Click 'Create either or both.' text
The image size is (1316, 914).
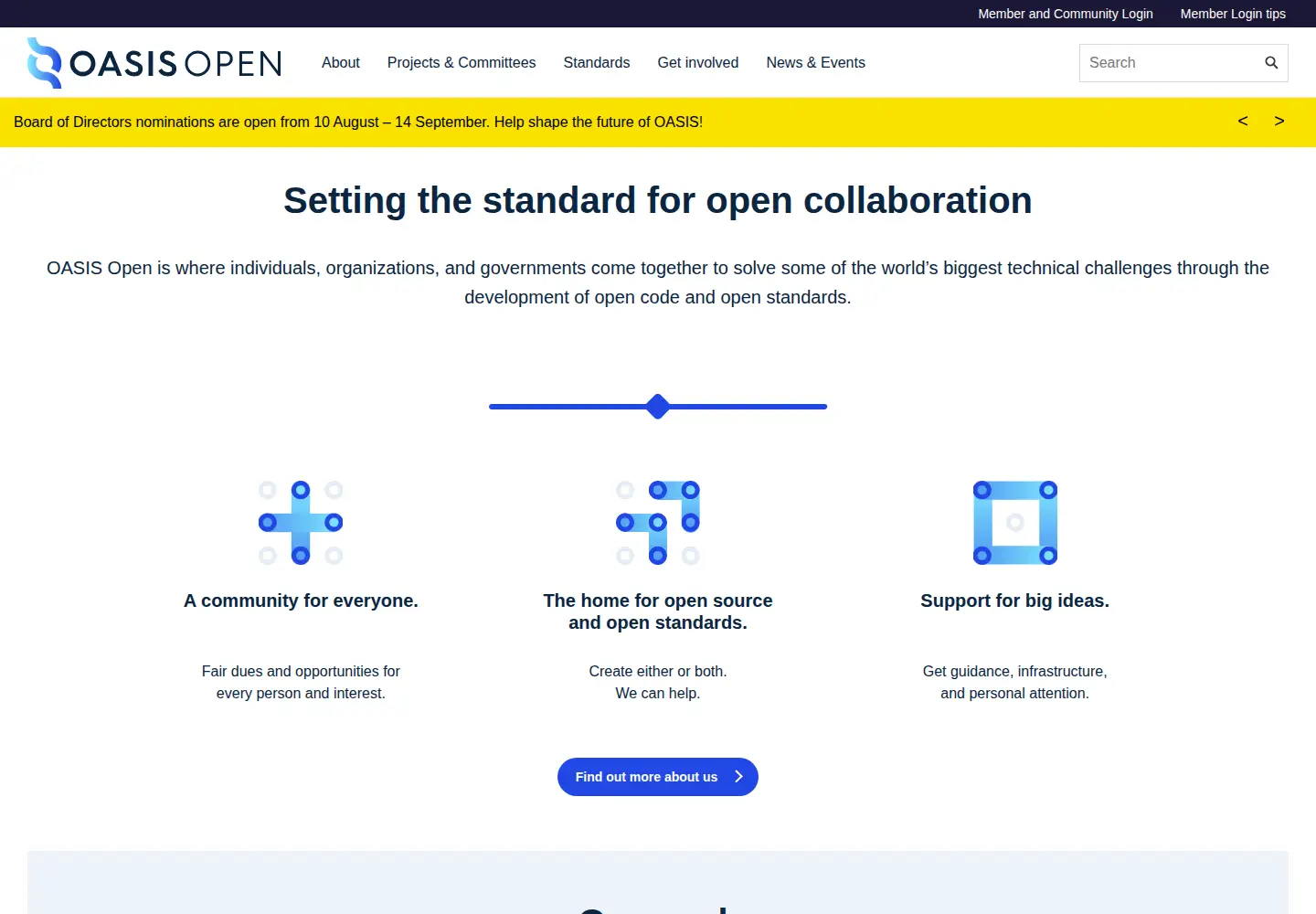coord(658,671)
